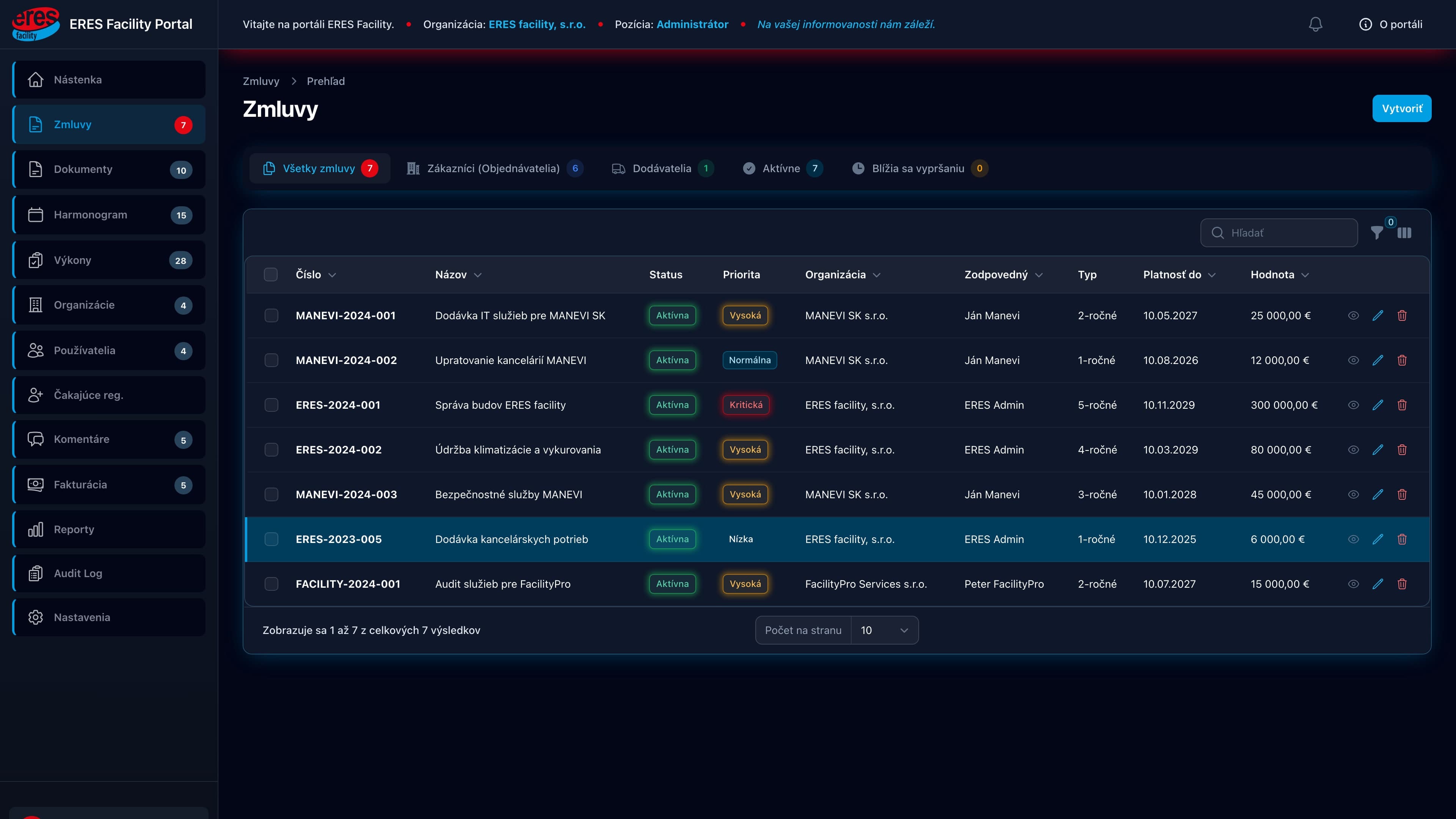
Task: Edit contract ERES-2024-001 pencil icon
Action: (1378, 405)
